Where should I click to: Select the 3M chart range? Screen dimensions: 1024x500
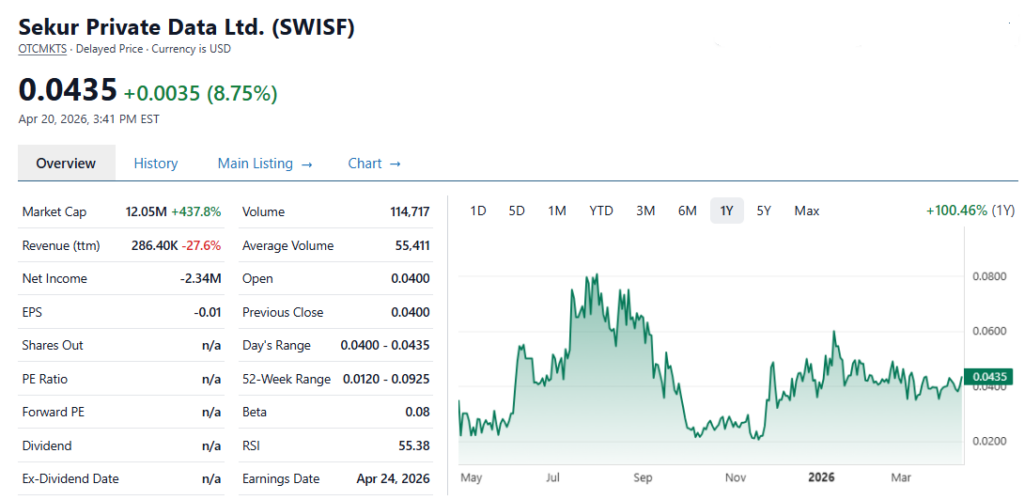coord(645,211)
